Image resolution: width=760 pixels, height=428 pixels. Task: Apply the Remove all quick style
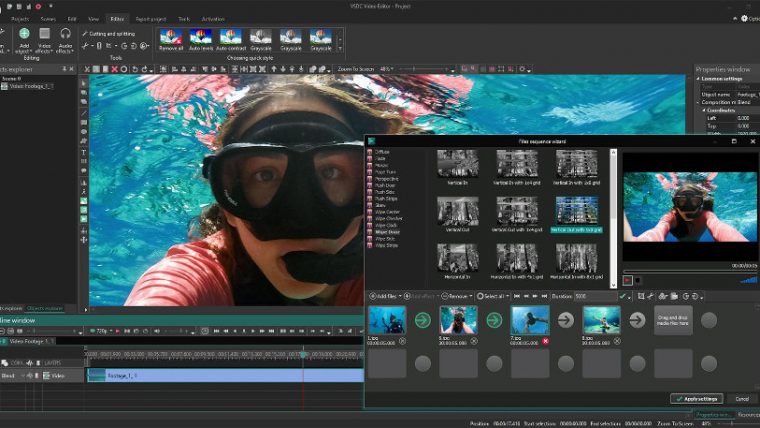171,40
